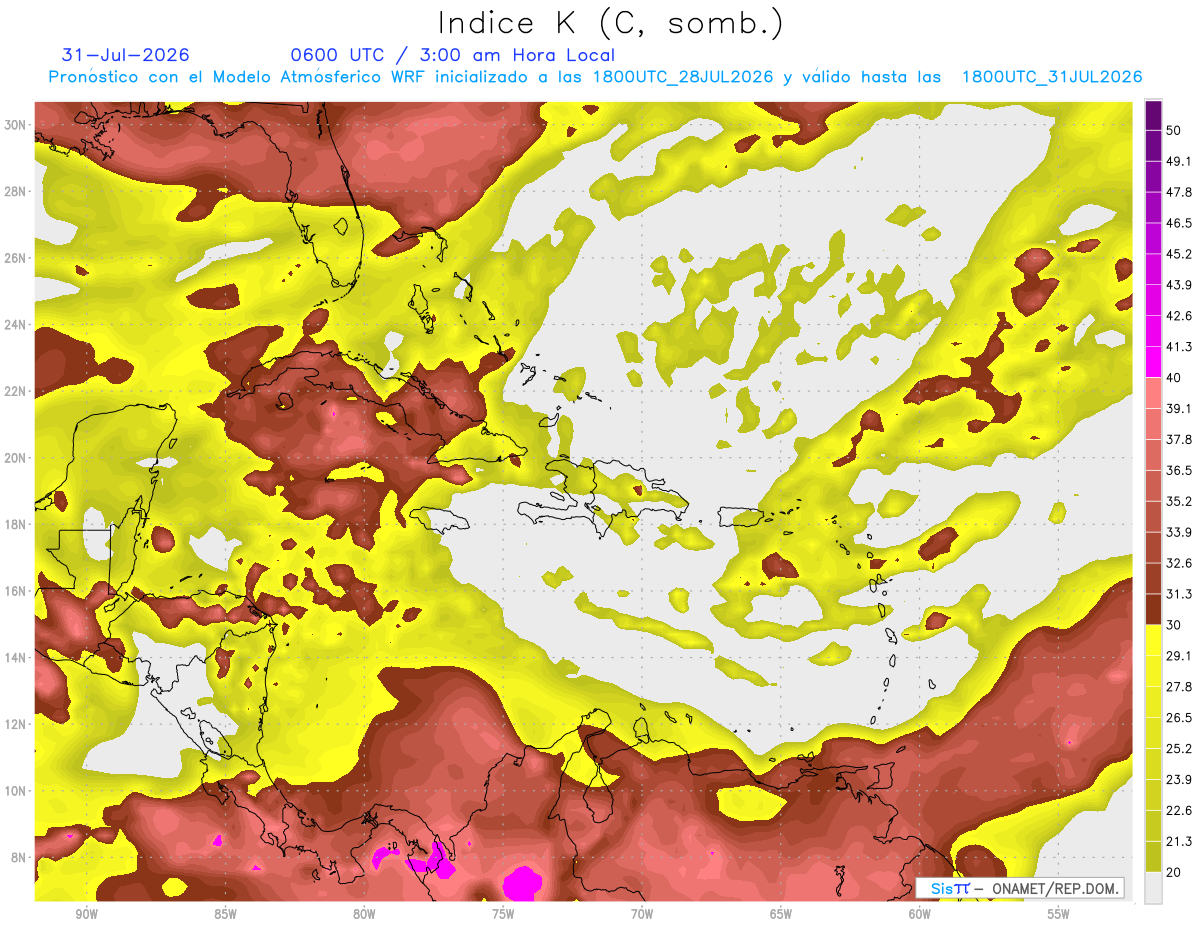Click the '70W' longitude axis label
Viewport: 1200px width, 927px height.
(642, 914)
